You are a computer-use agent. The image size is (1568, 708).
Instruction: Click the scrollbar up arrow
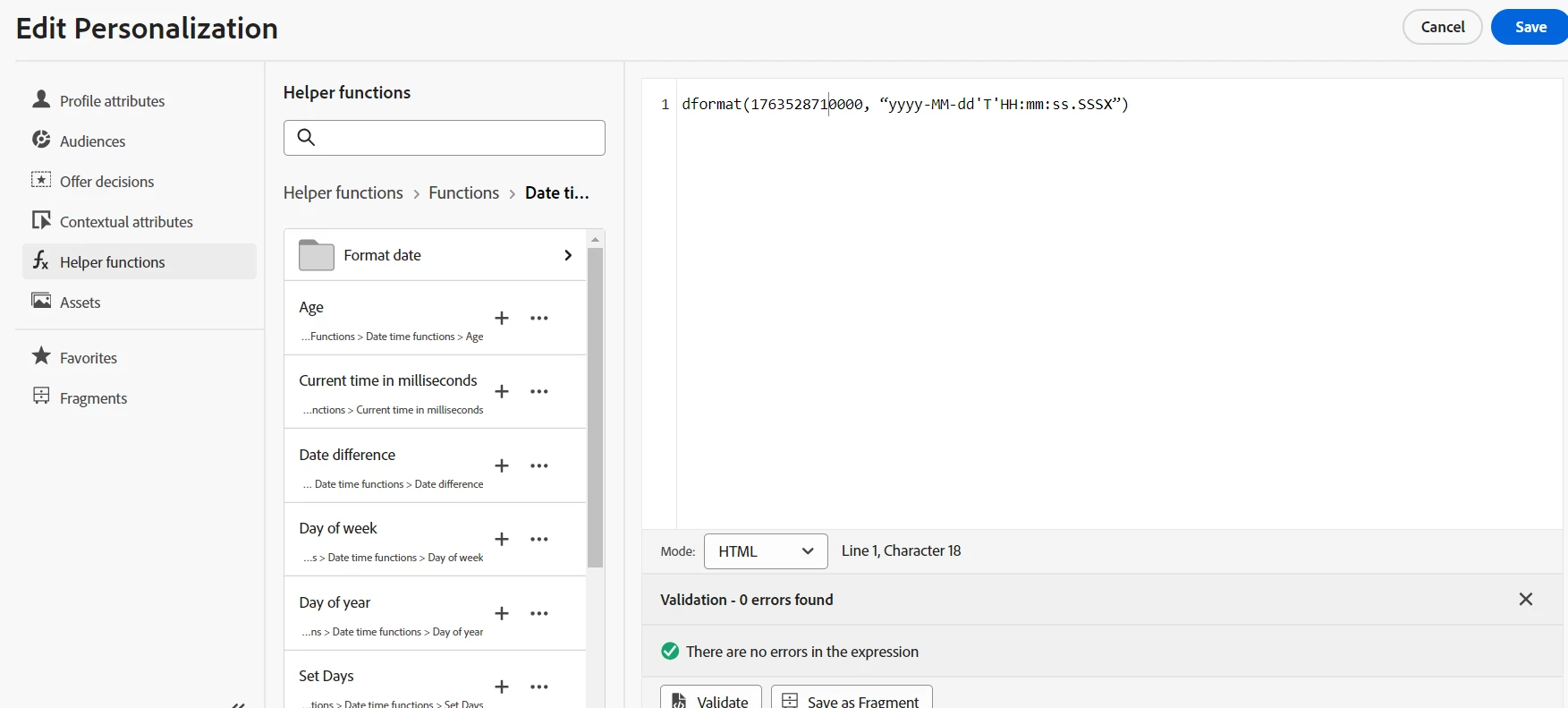tap(596, 239)
